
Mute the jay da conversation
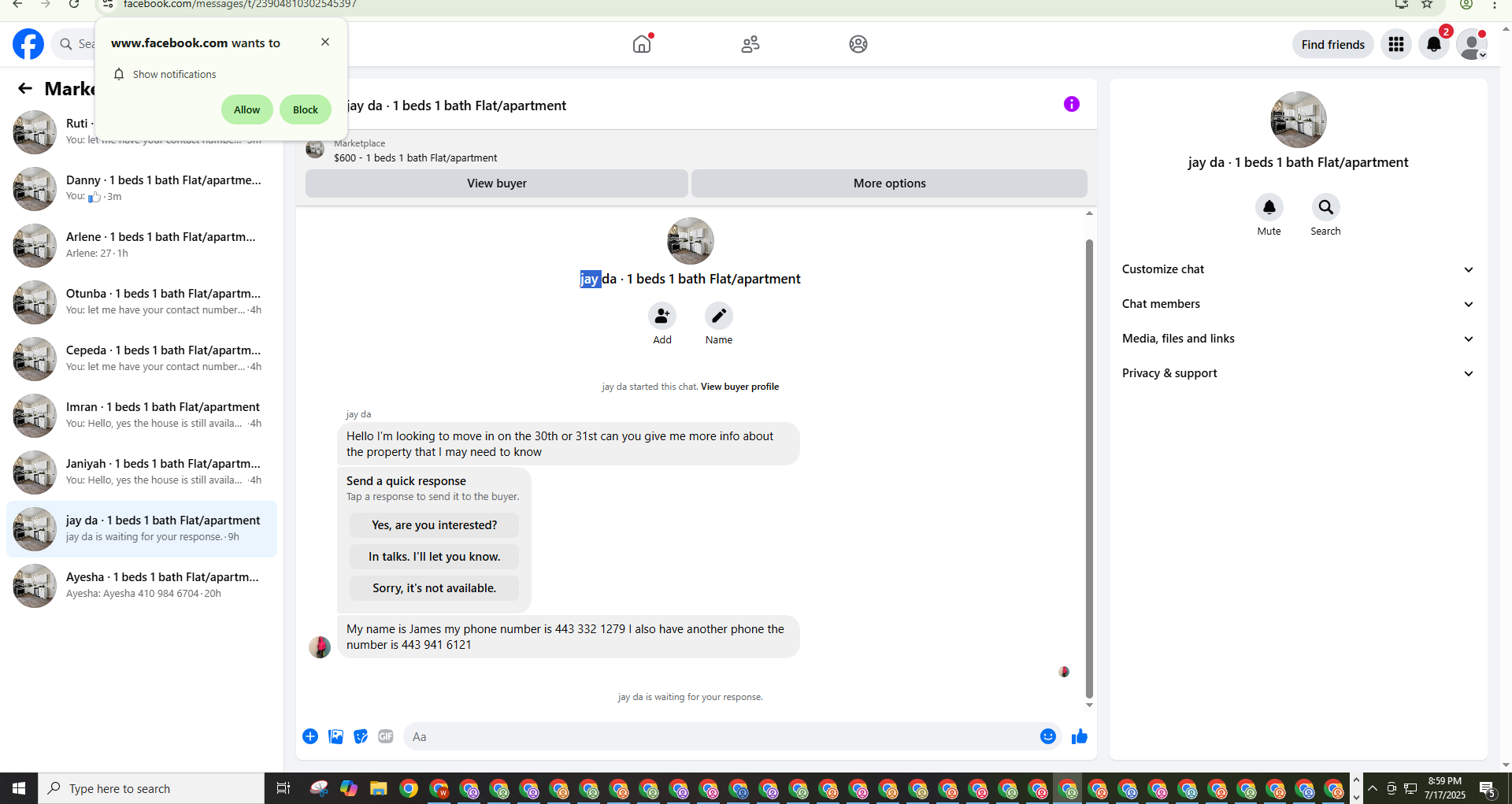pos(1269,207)
